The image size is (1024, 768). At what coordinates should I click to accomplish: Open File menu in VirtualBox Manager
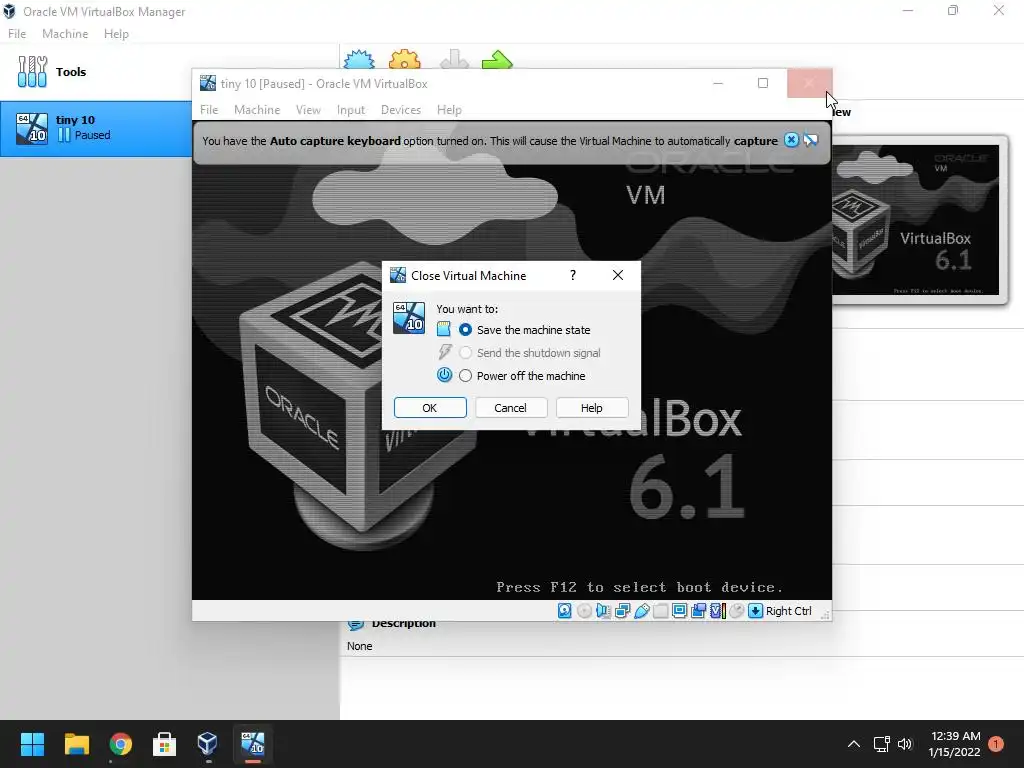tap(17, 34)
